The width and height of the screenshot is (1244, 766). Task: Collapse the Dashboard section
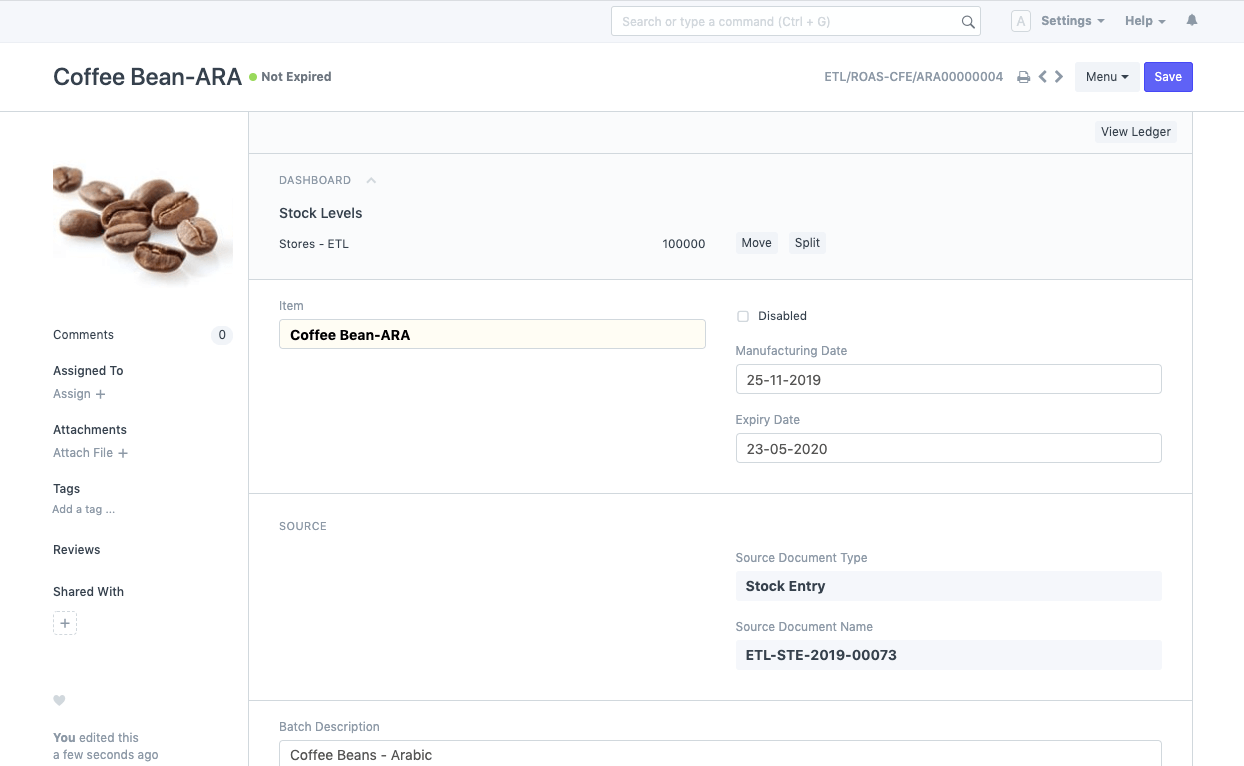[x=371, y=181]
